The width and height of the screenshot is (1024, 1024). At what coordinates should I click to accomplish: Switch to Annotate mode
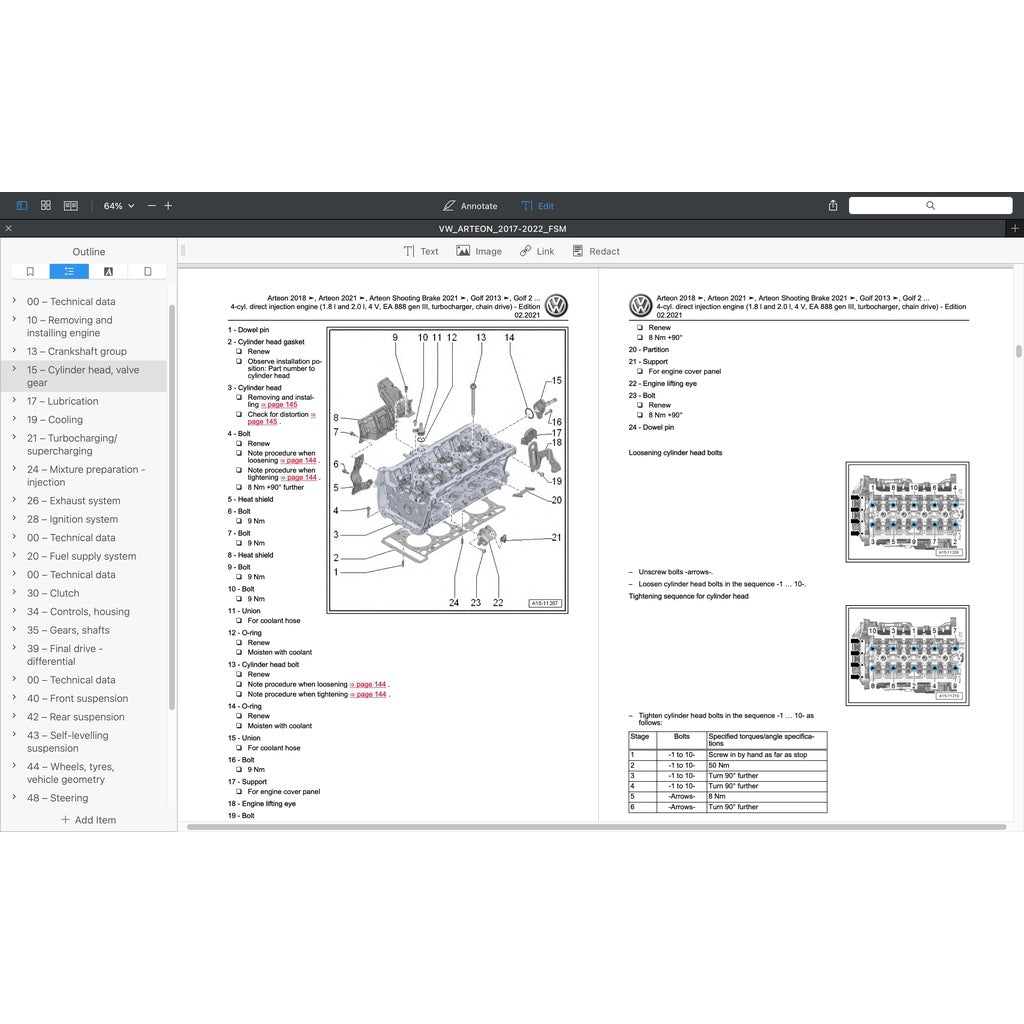470,205
